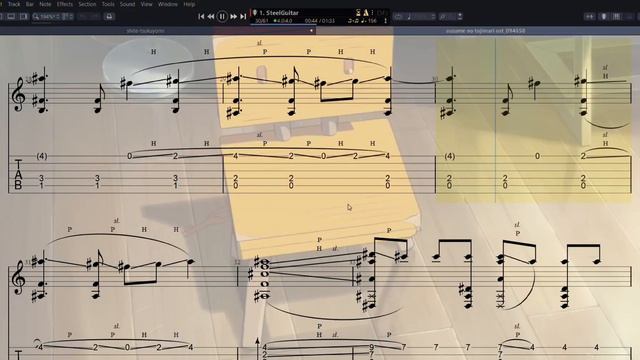
Task: Click the highlighted (4) in the current bar
Action: [x=449, y=156]
